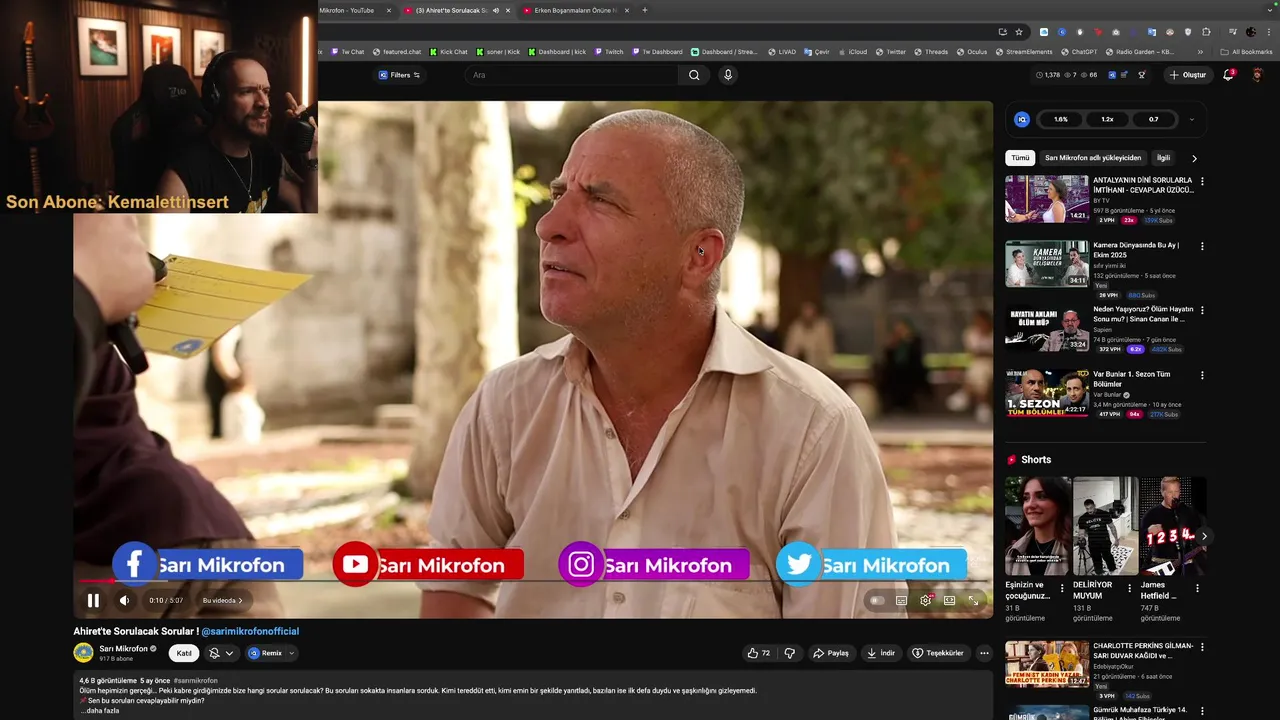This screenshot has width=1280, height=720.
Task: Open the Filters dropdown
Action: [399, 75]
